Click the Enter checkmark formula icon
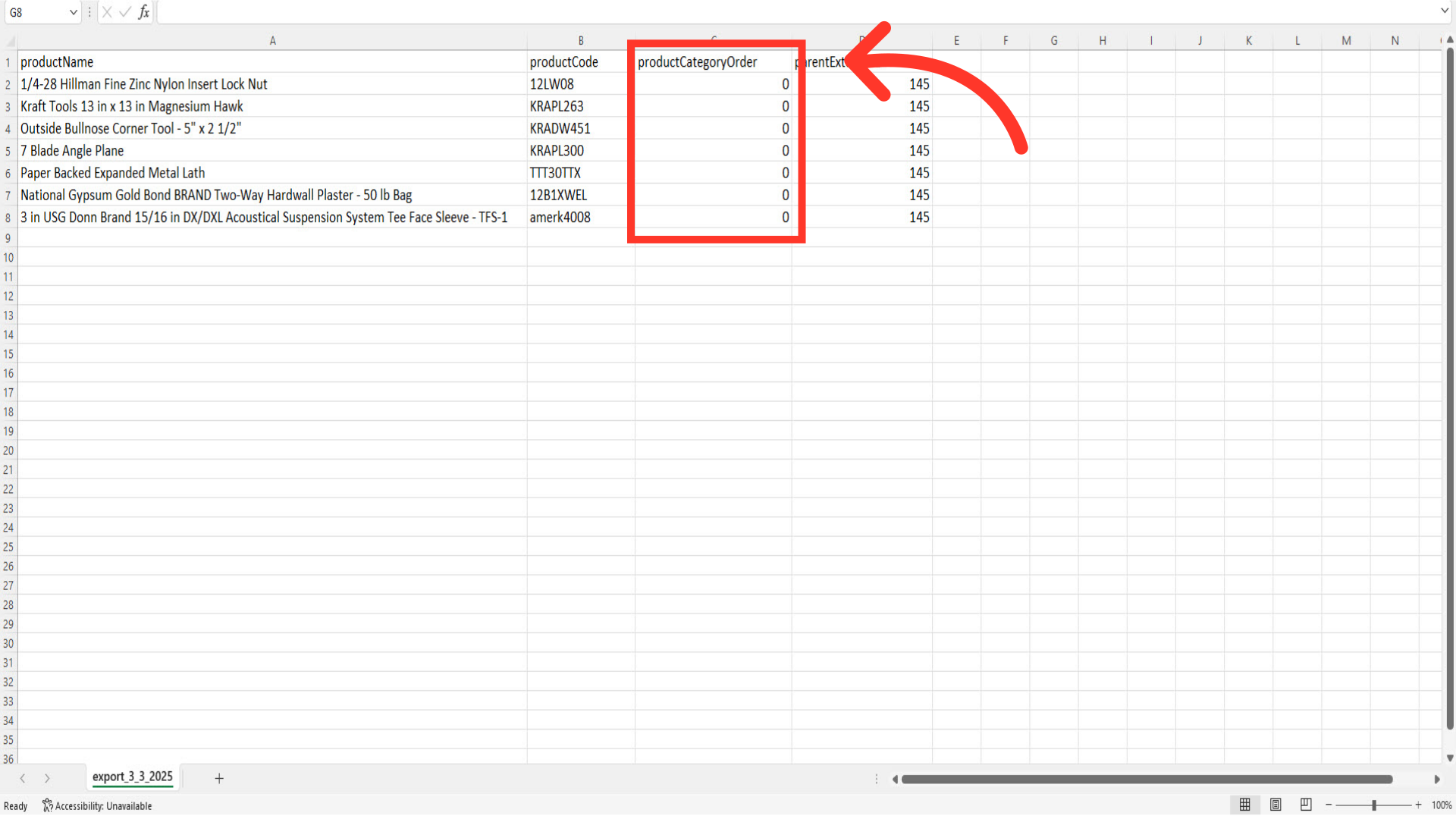 pyautogui.click(x=125, y=12)
